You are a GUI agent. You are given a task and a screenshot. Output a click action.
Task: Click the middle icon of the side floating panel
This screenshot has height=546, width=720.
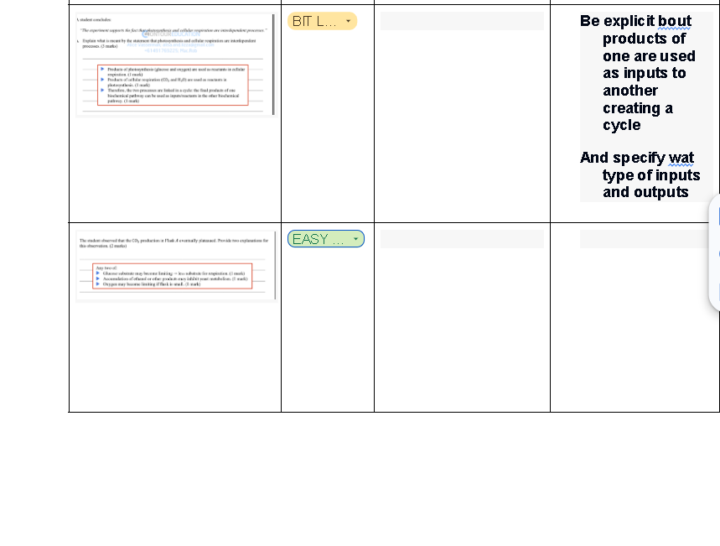coord(717,254)
